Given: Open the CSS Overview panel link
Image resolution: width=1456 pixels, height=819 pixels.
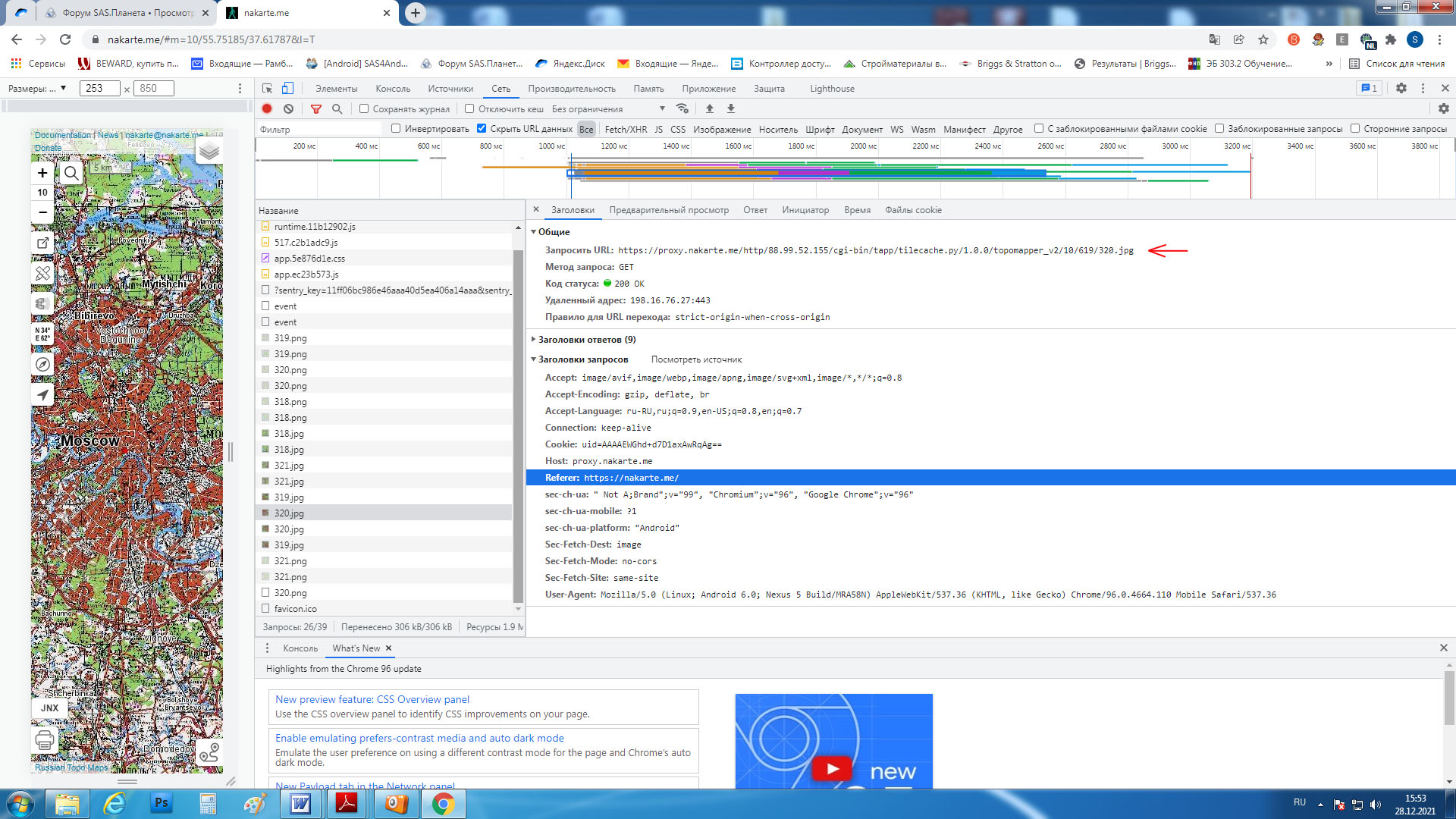Looking at the screenshot, I should 372,699.
